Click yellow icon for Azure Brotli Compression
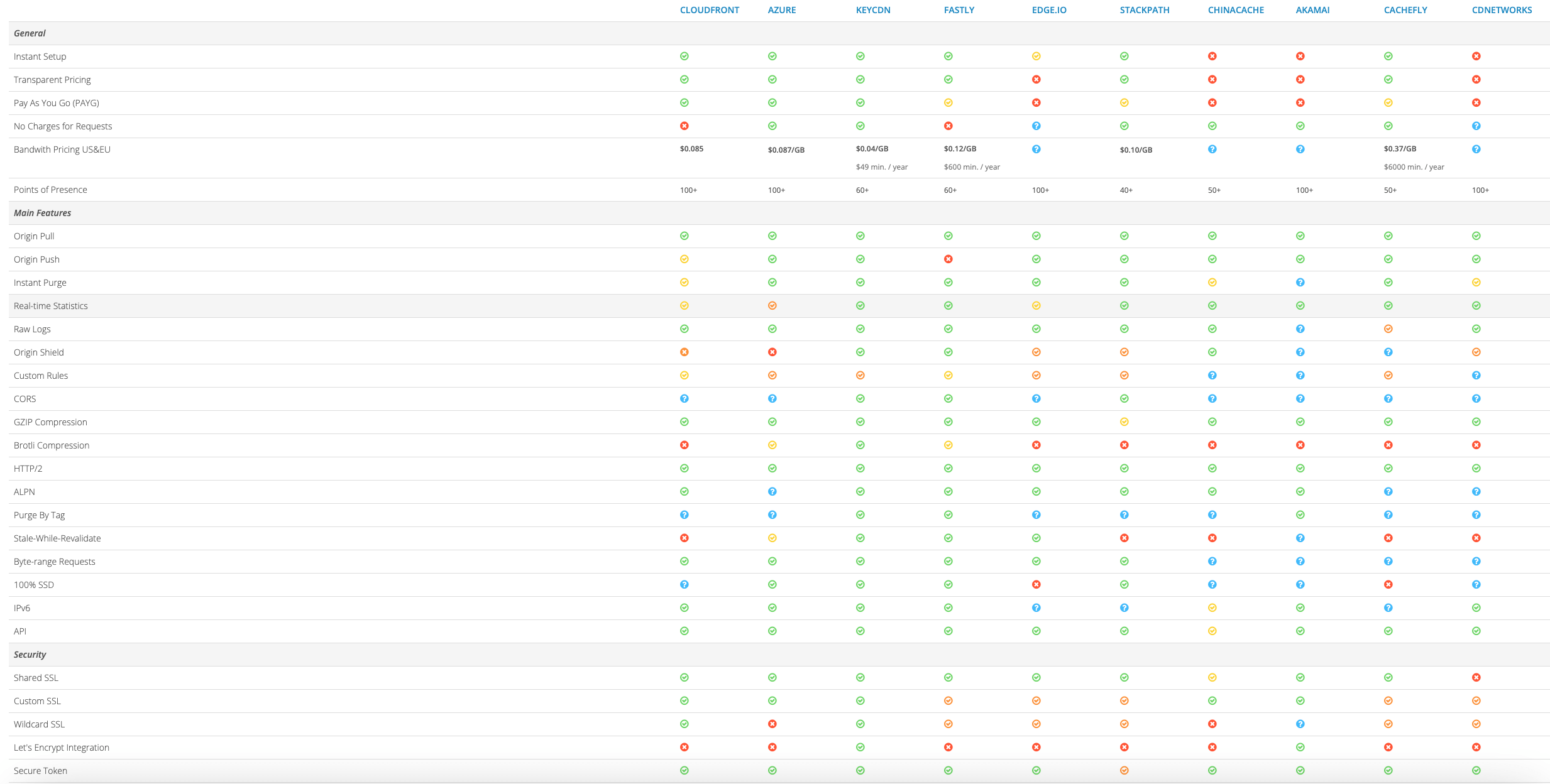The height and width of the screenshot is (784, 1550). (x=772, y=445)
